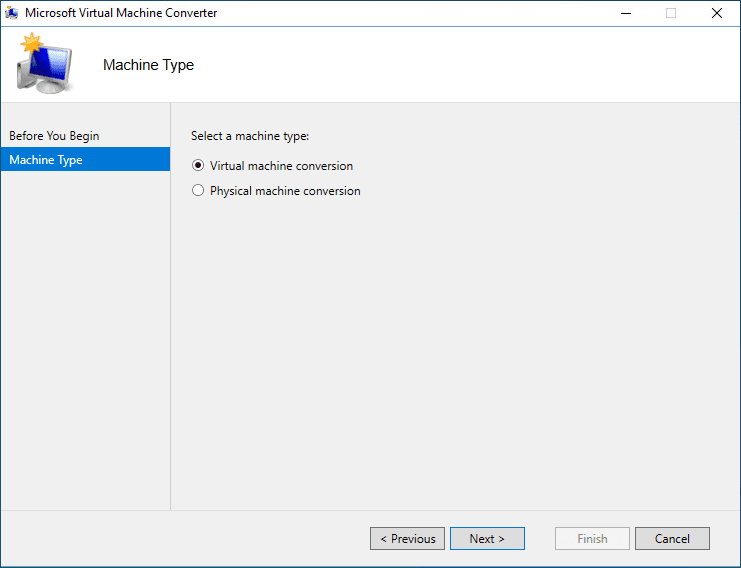Click the disabled maximize button
741x568 pixels.
tap(671, 13)
